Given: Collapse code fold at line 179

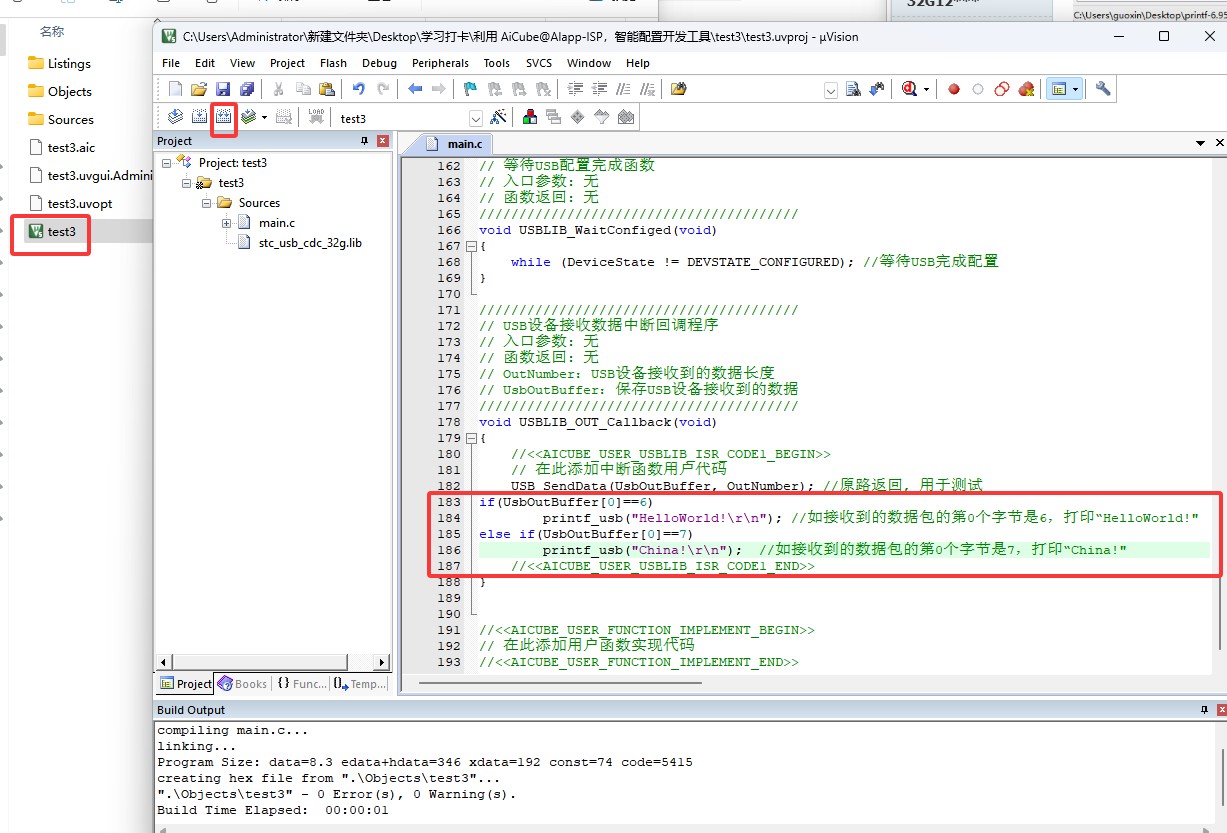Looking at the screenshot, I should tap(472, 438).
